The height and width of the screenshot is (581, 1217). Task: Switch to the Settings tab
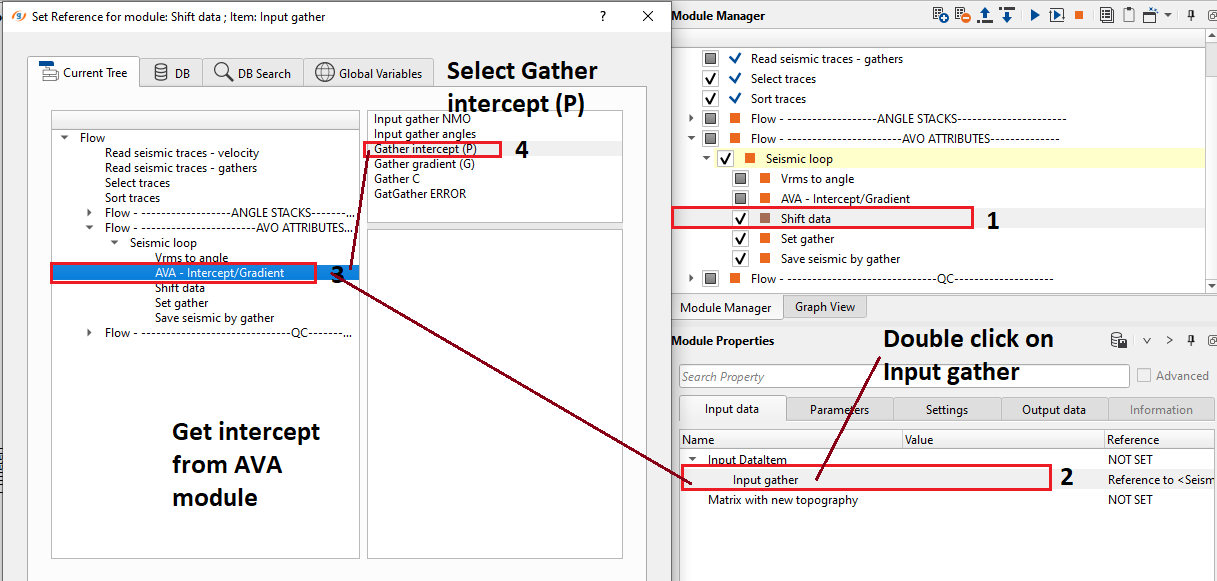tap(946, 409)
